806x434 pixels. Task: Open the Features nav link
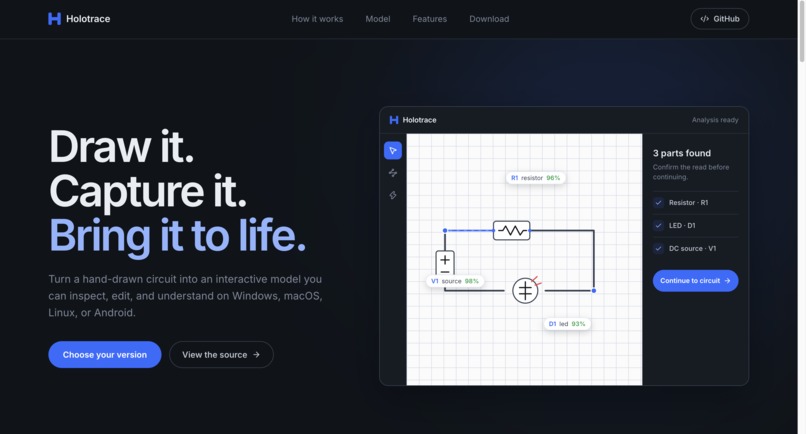[x=430, y=19]
